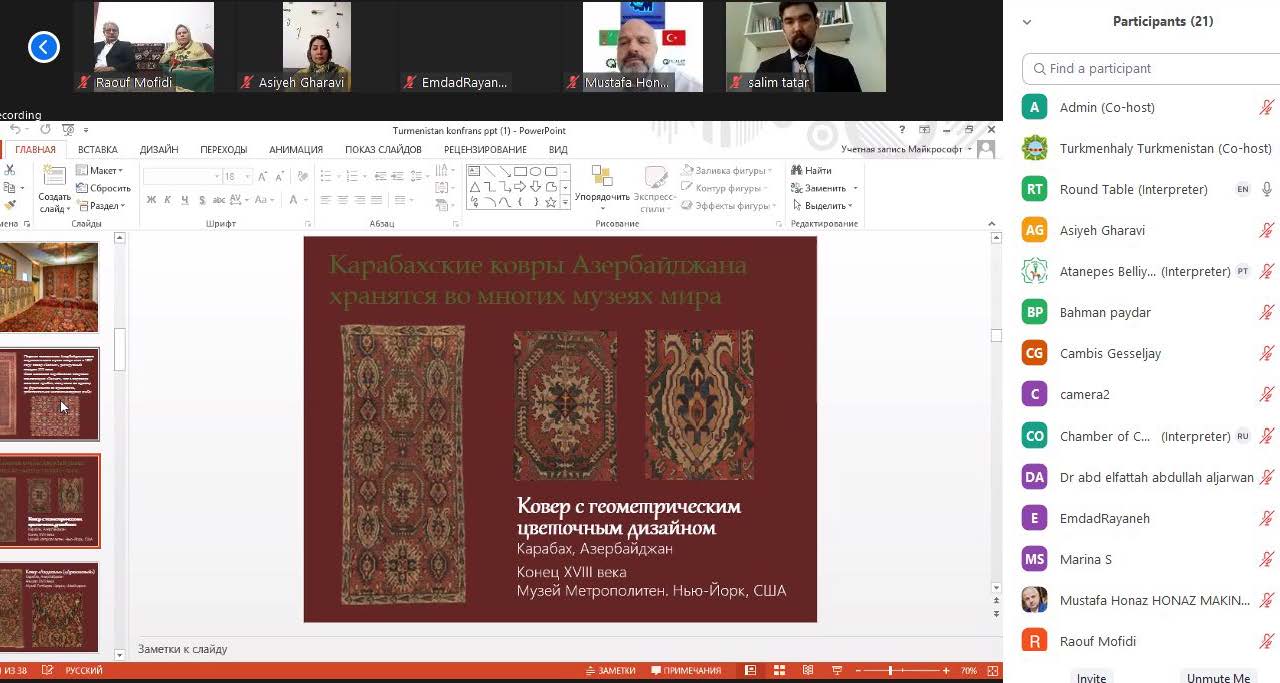This screenshot has width=1280, height=683.
Task: Open Заливка фигуры (Shape Fill) dropdown
Action: click(727, 171)
